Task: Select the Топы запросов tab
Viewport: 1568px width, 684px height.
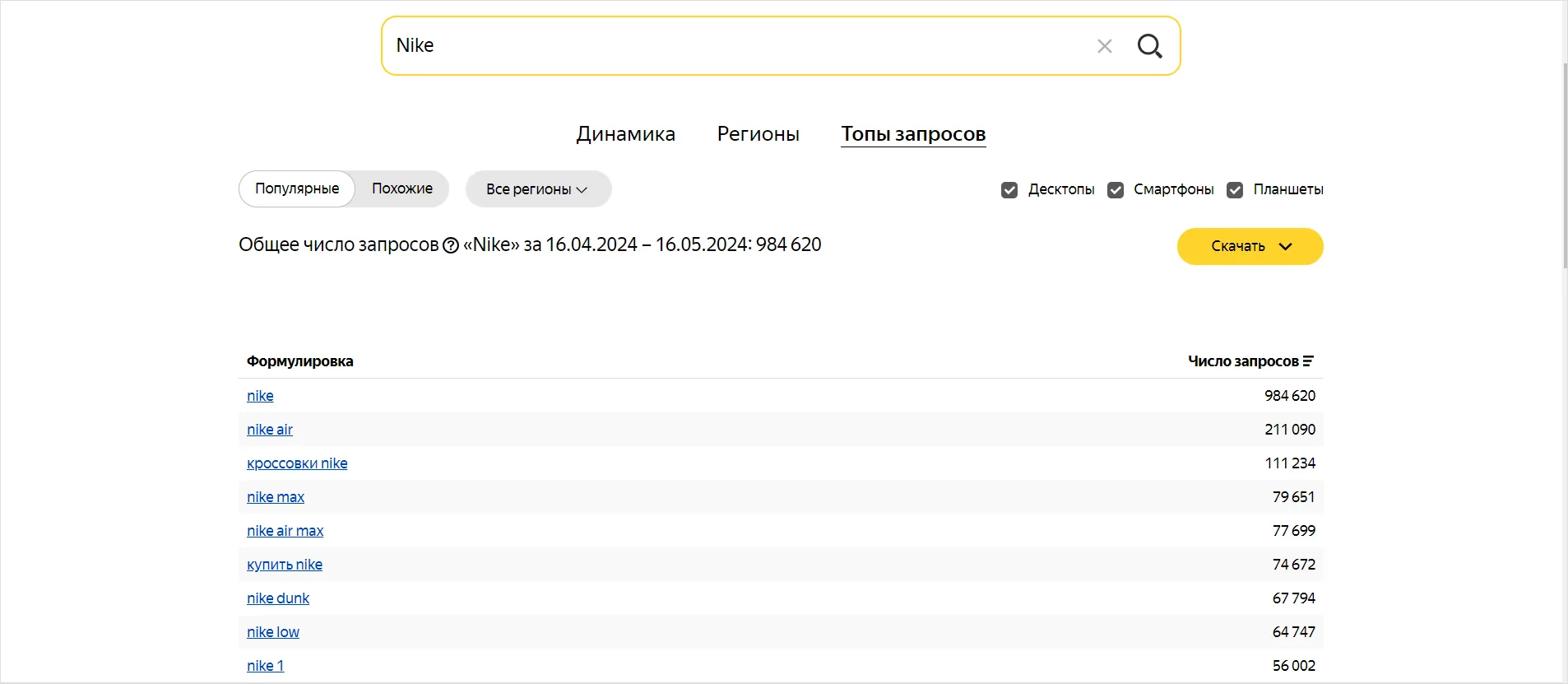Action: click(912, 134)
